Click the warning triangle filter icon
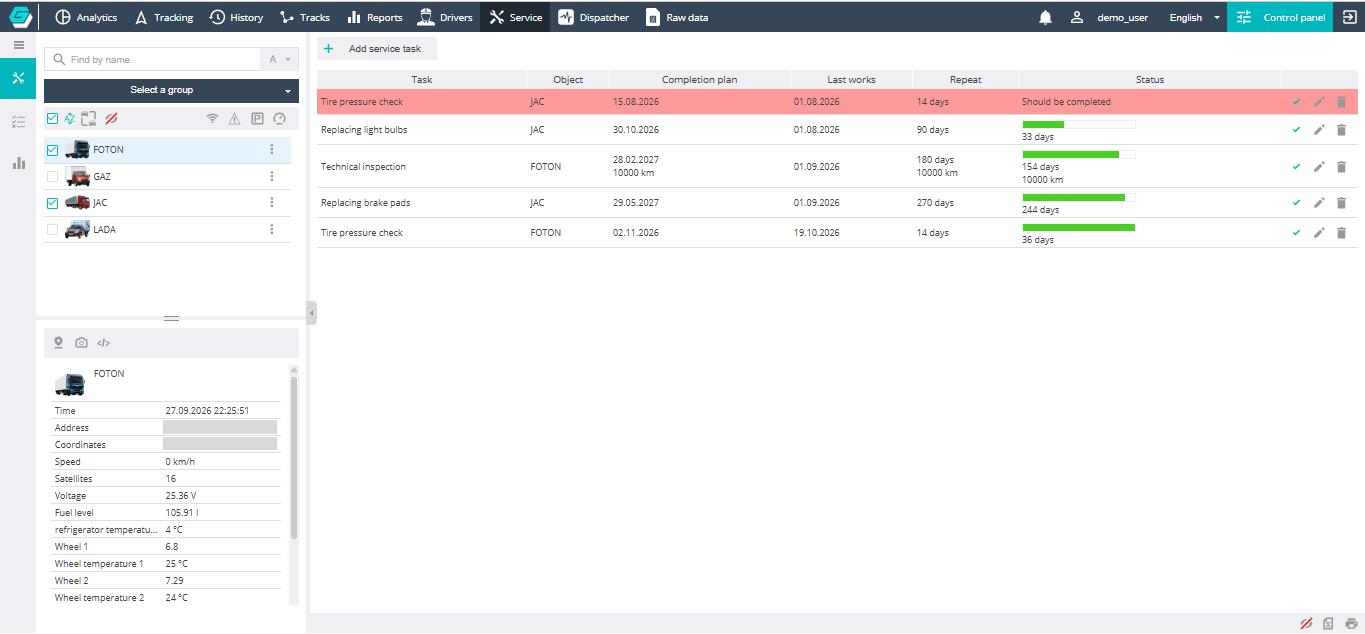Screen dimensions: 1365x634 point(235,119)
